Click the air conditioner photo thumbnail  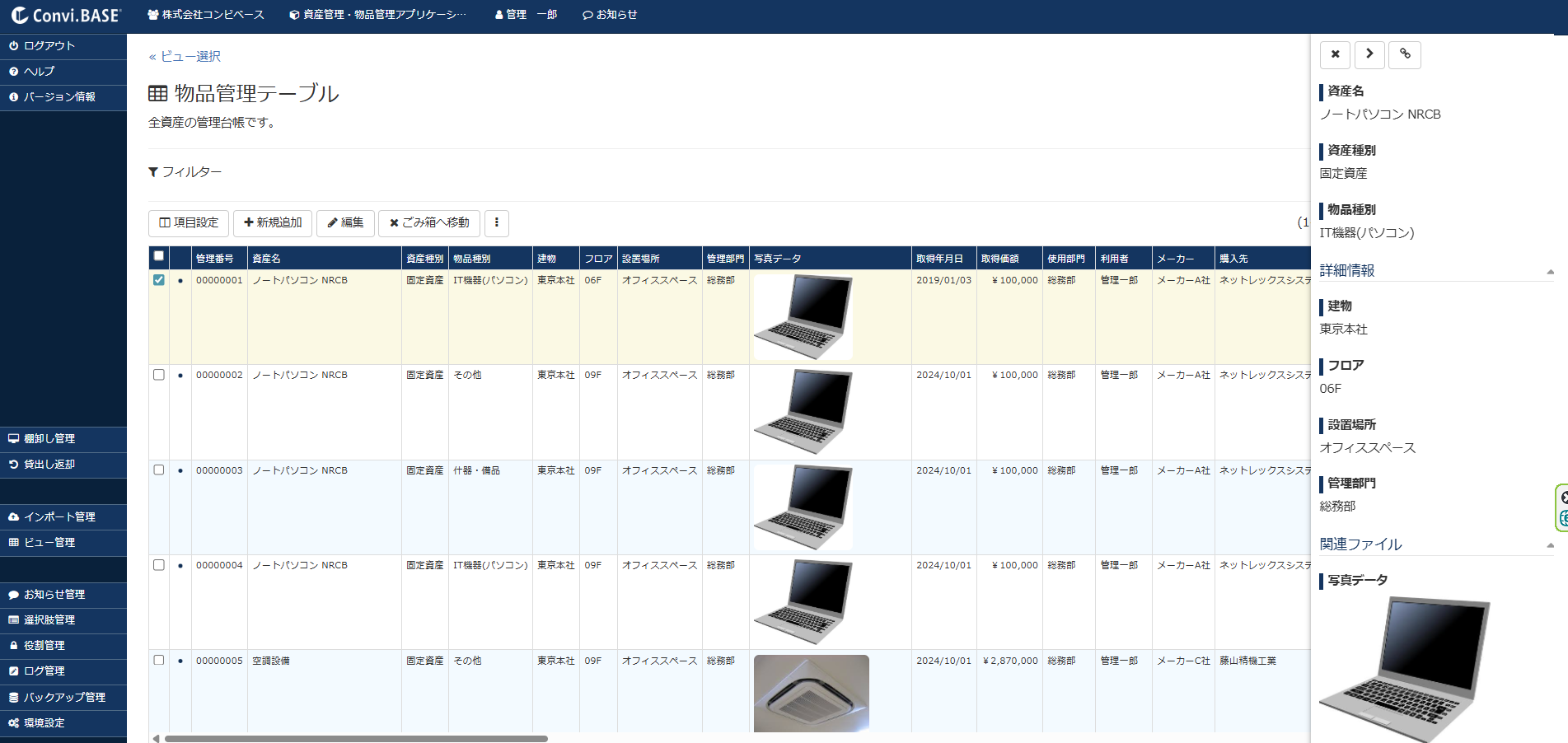coord(811,693)
